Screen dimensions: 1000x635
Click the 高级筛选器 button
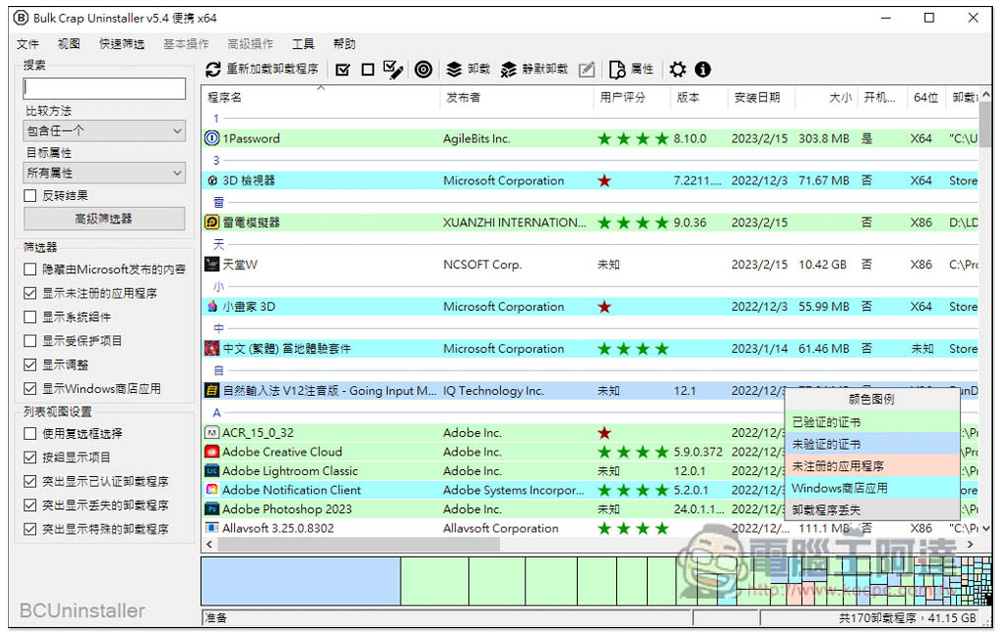pyautogui.click(x=105, y=218)
